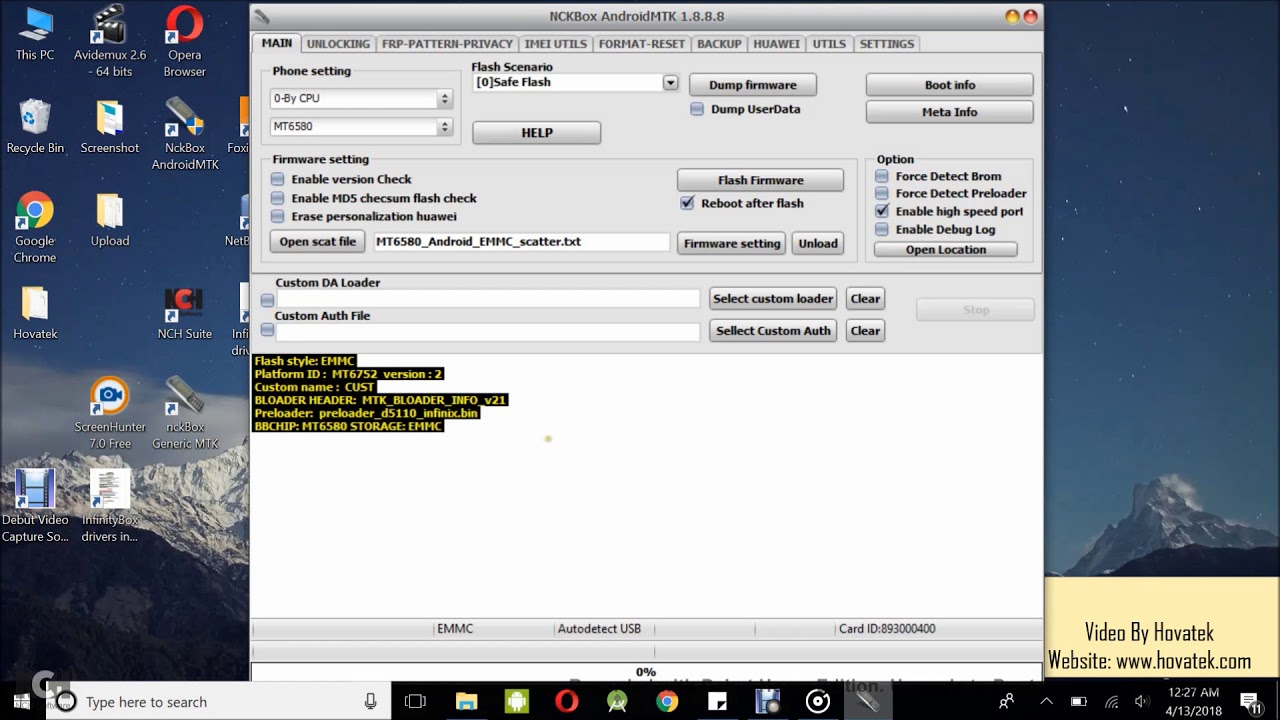This screenshot has width=1280, height=720.
Task: Unload the scatter file with Unload
Action: 818,243
